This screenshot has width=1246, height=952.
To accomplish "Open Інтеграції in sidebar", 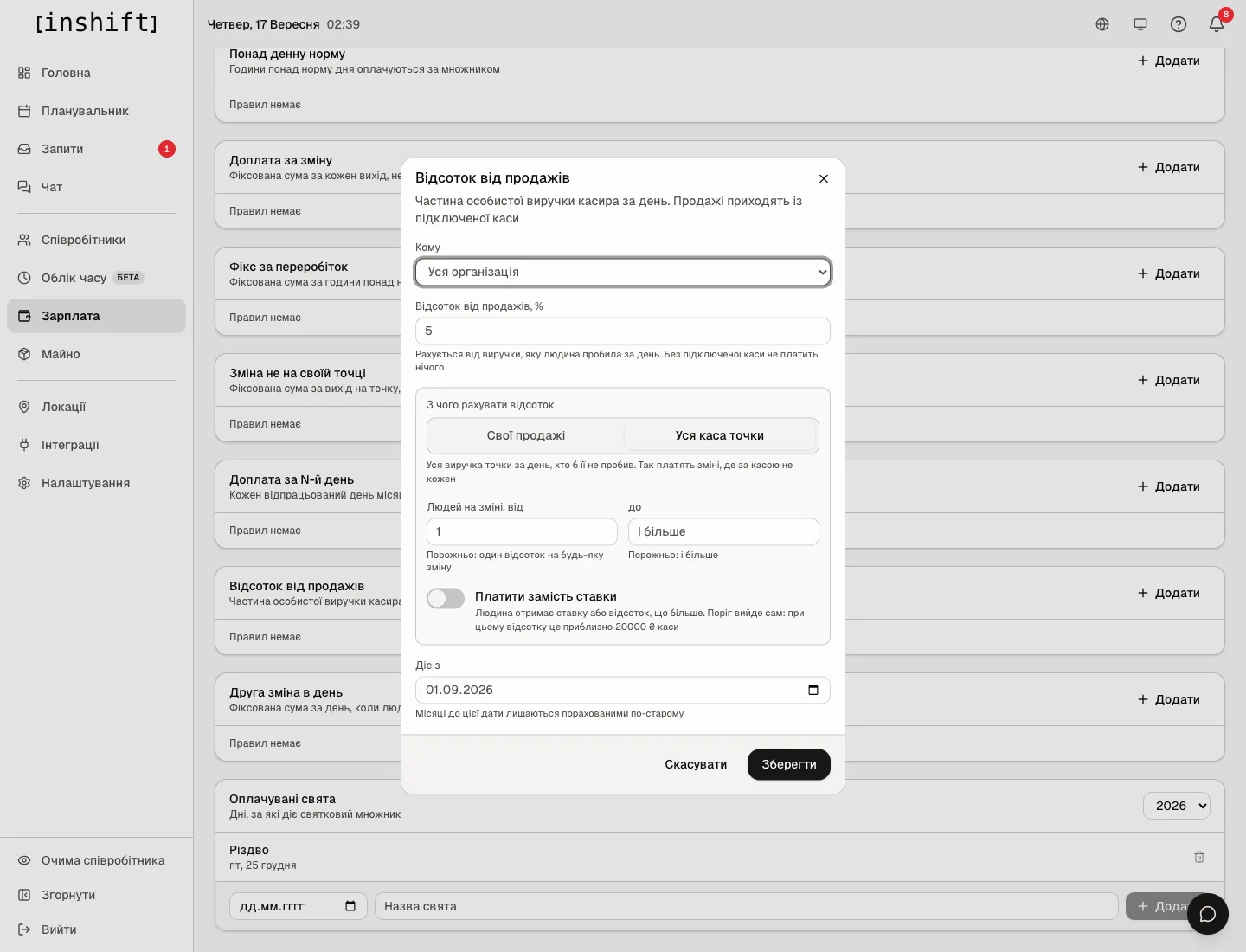I will 96,445.
